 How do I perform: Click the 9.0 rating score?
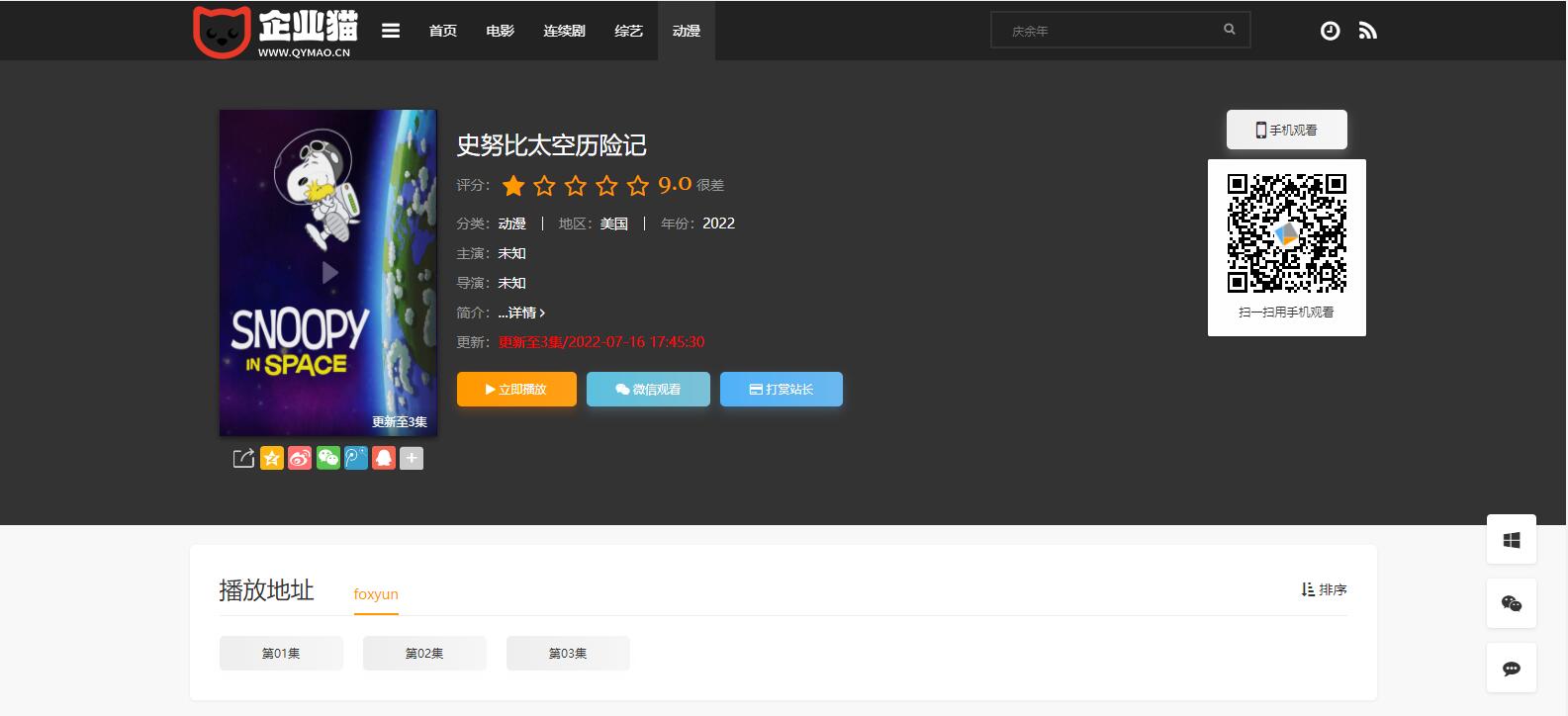click(675, 185)
